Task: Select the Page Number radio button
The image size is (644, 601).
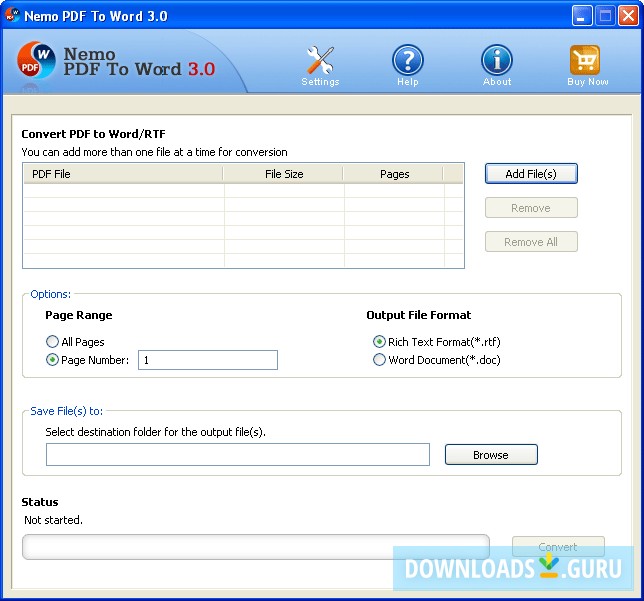Action: pyautogui.click(x=52, y=360)
